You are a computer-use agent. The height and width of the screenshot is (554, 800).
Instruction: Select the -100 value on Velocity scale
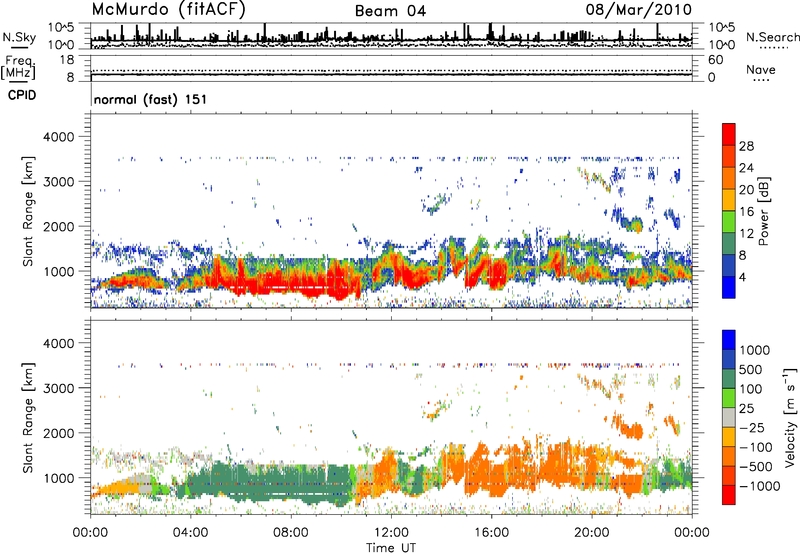coord(756,447)
